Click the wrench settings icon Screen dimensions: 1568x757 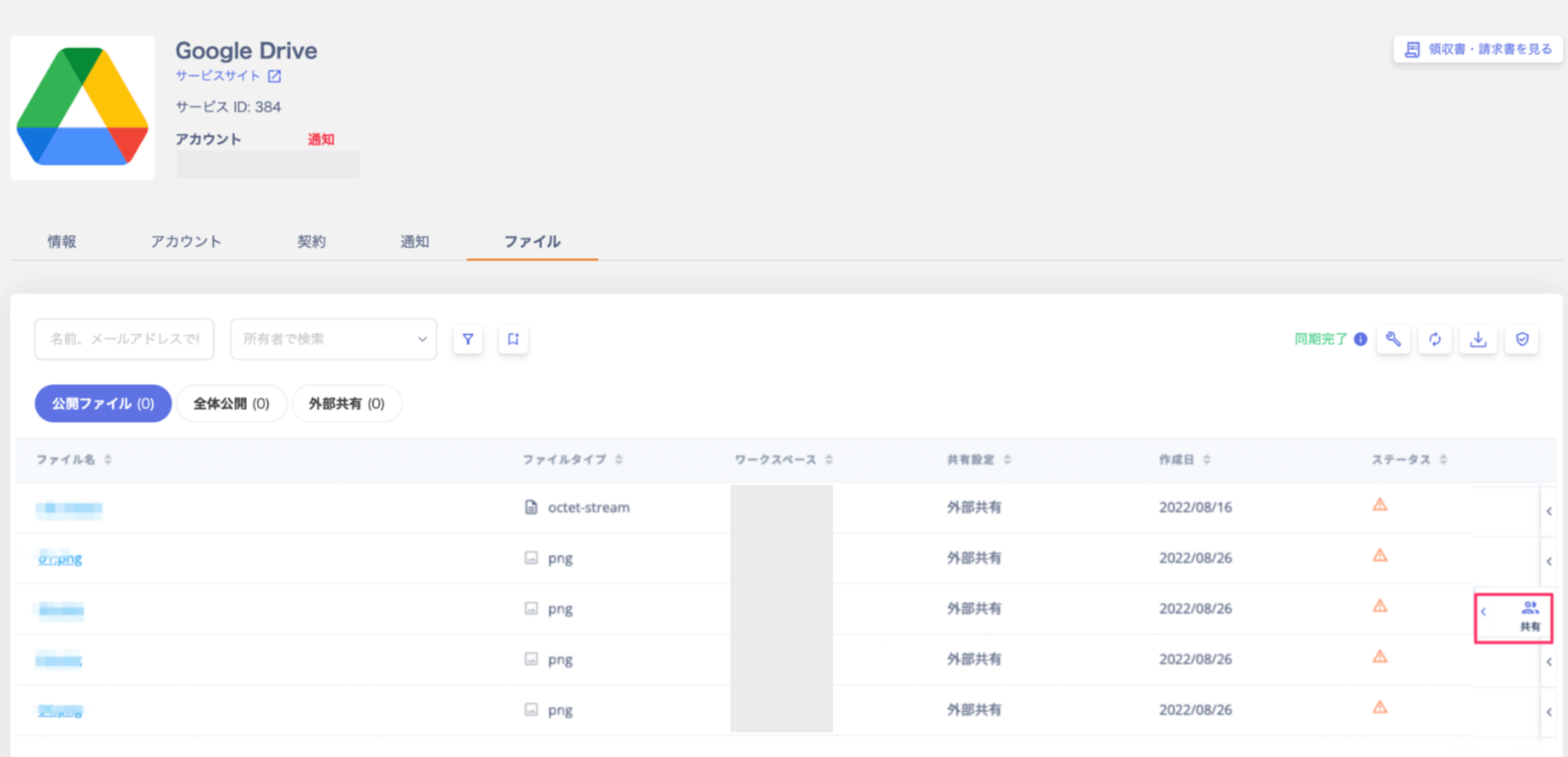pyautogui.click(x=1393, y=339)
